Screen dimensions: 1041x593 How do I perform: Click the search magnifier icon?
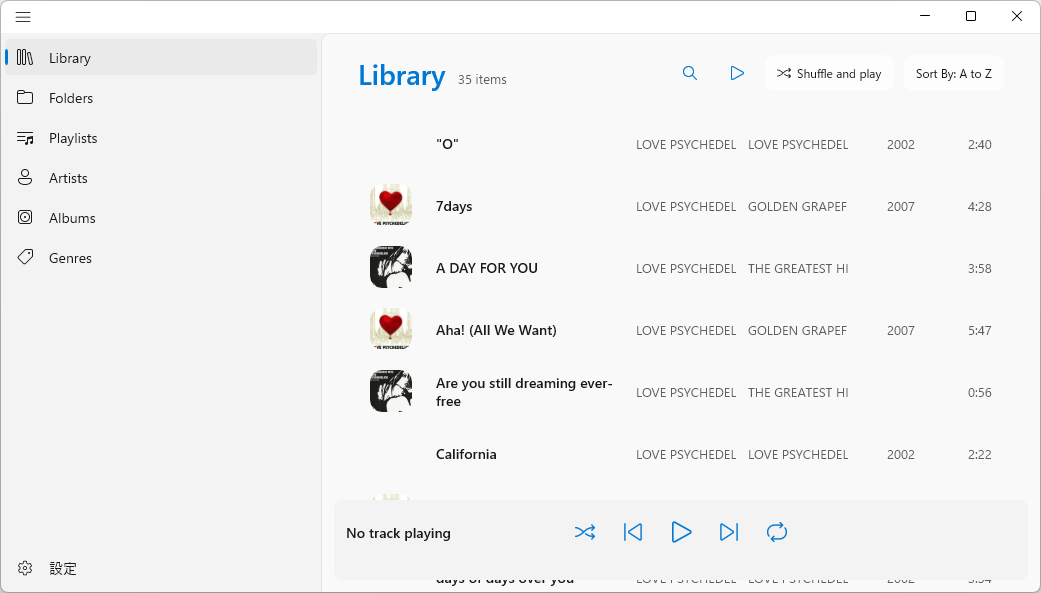pos(690,73)
